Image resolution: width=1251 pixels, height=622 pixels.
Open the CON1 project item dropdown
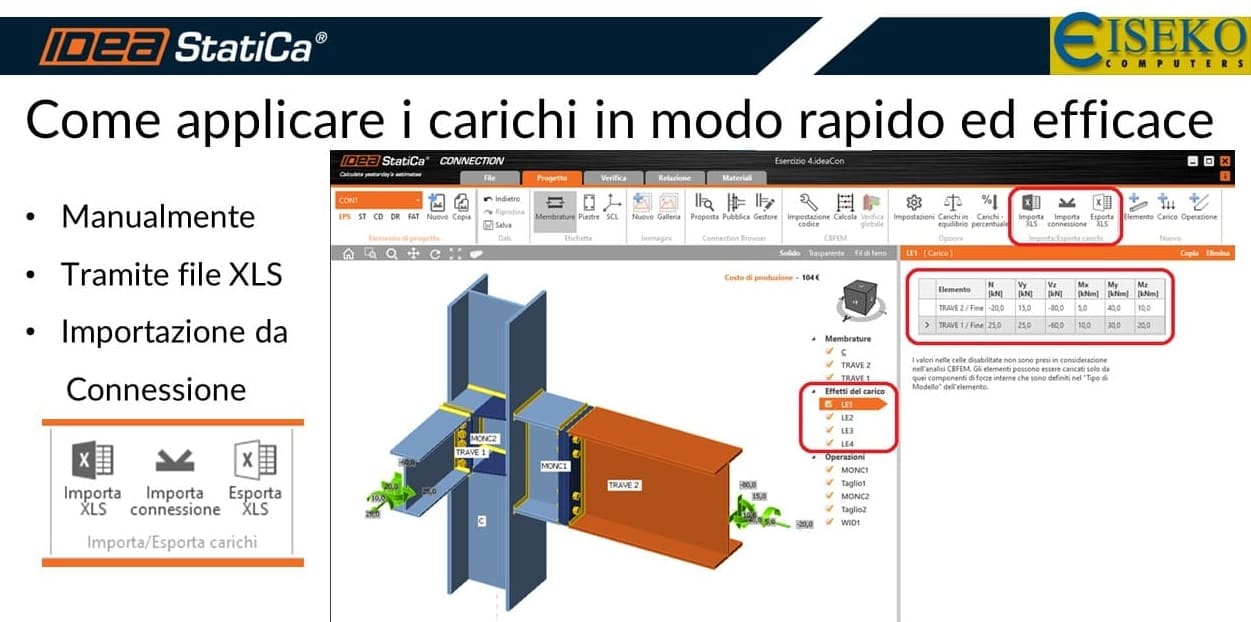(380, 200)
